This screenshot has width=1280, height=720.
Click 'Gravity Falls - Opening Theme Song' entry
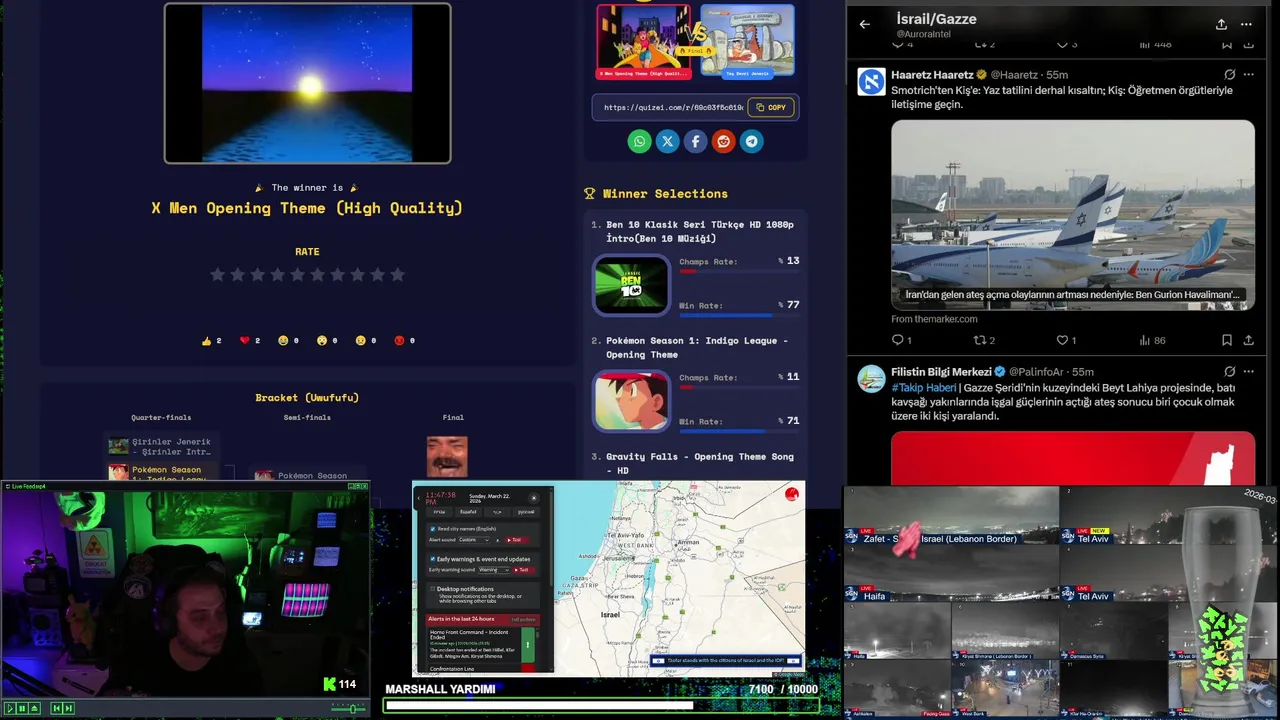point(700,463)
